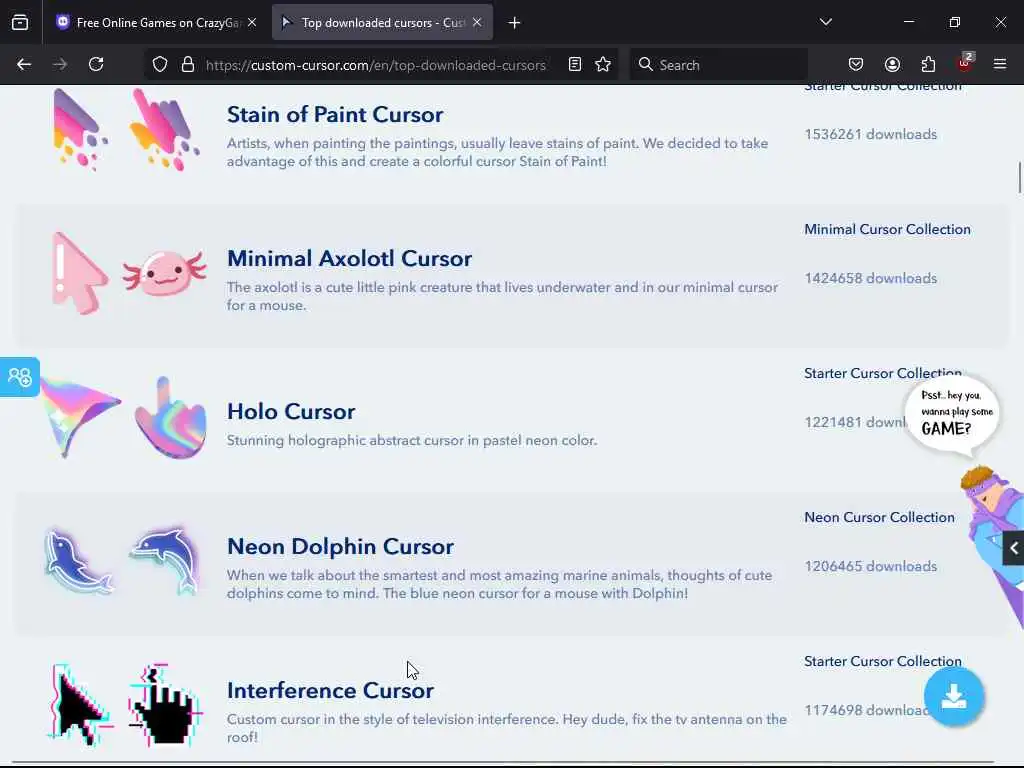Click the first Neon Dolphin cursor image
The width and height of the screenshot is (1024, 768).
coord(78,562)
